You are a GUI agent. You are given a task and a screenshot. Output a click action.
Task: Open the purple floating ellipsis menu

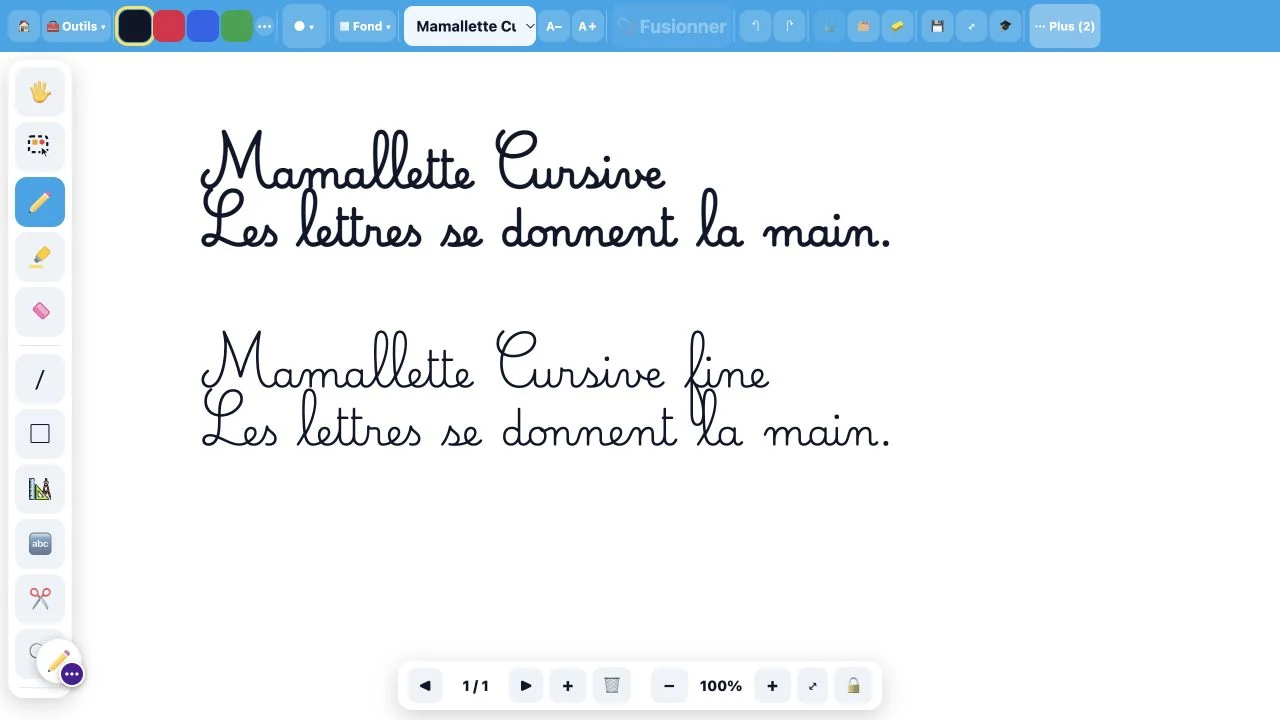72,675
